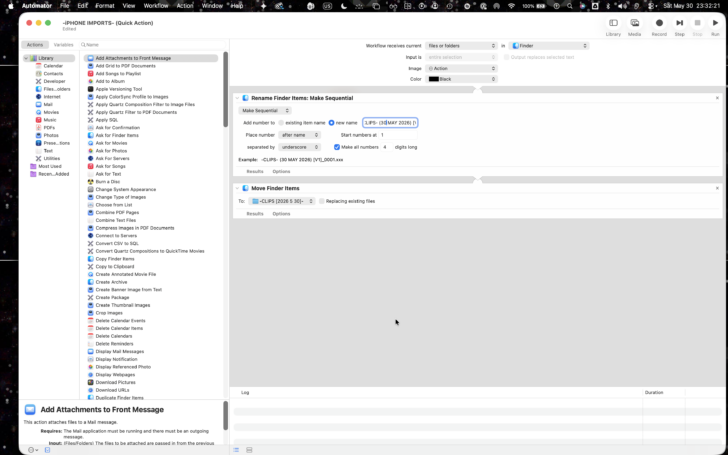Select the existing item name radio button
728x455 pixels.
[x=281, y=123]
